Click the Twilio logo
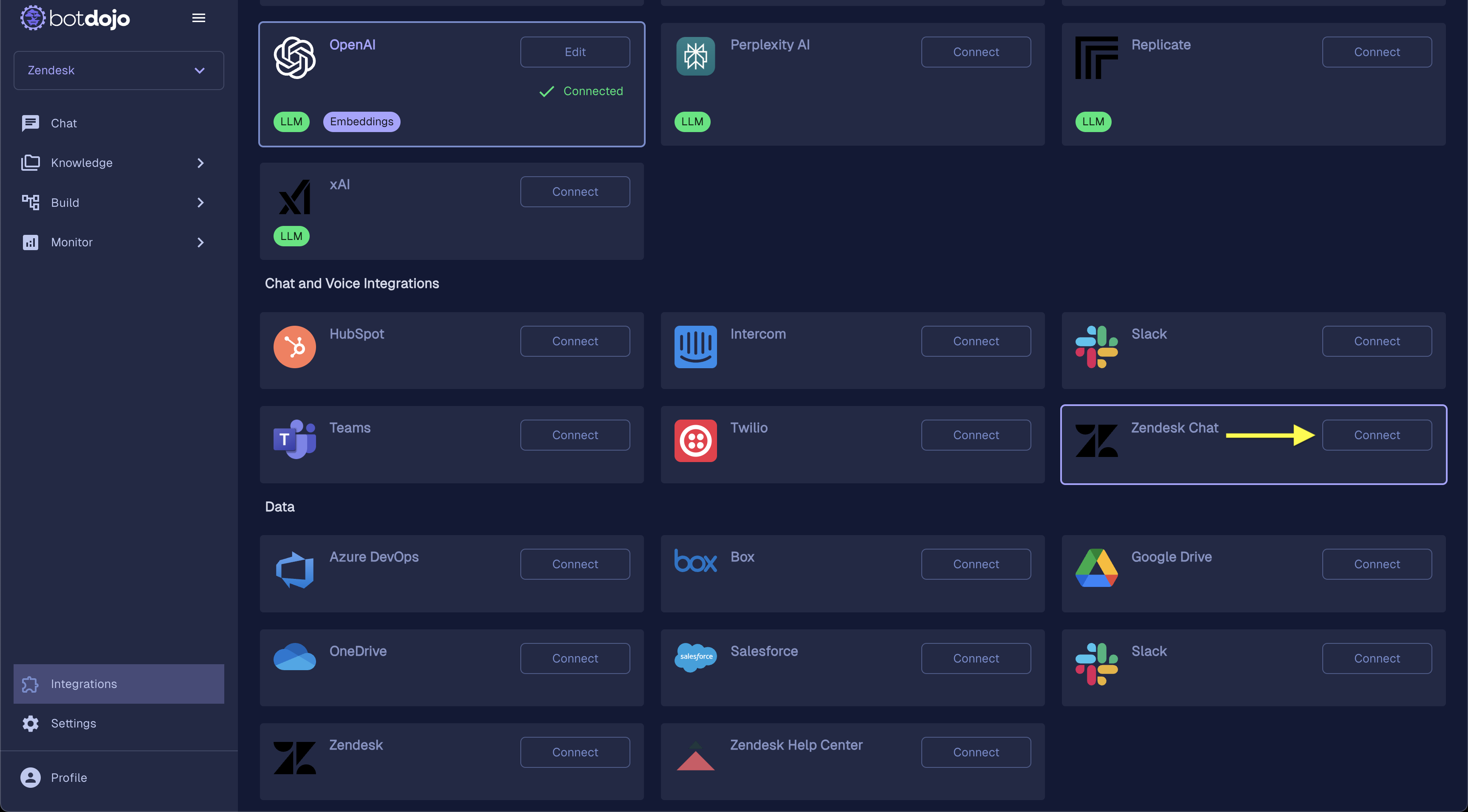Viewport: 1468px width, 812px height. (695, 440)
